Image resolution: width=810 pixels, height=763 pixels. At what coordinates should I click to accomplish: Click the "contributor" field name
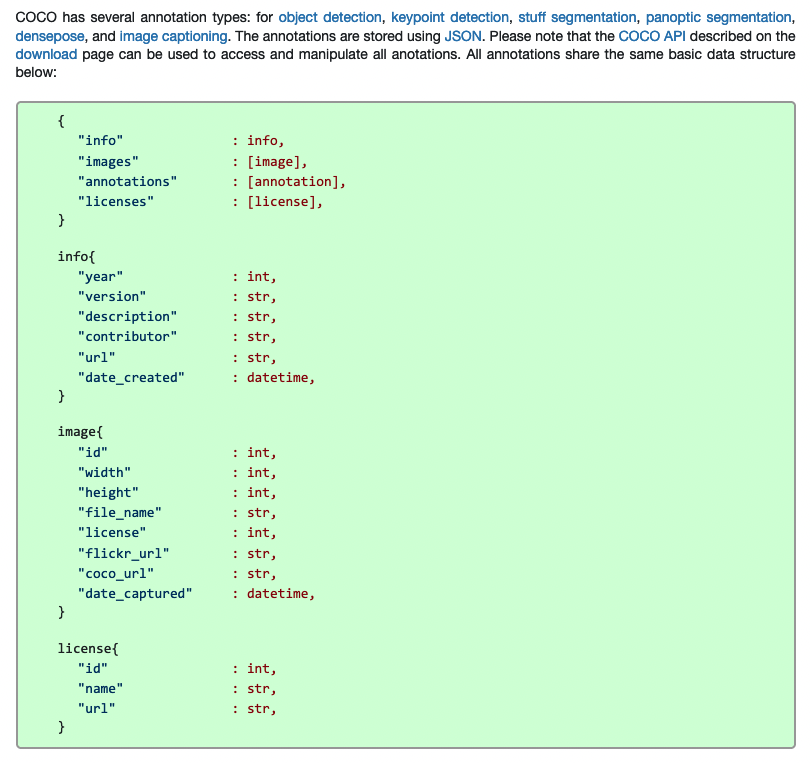point(127,337)
